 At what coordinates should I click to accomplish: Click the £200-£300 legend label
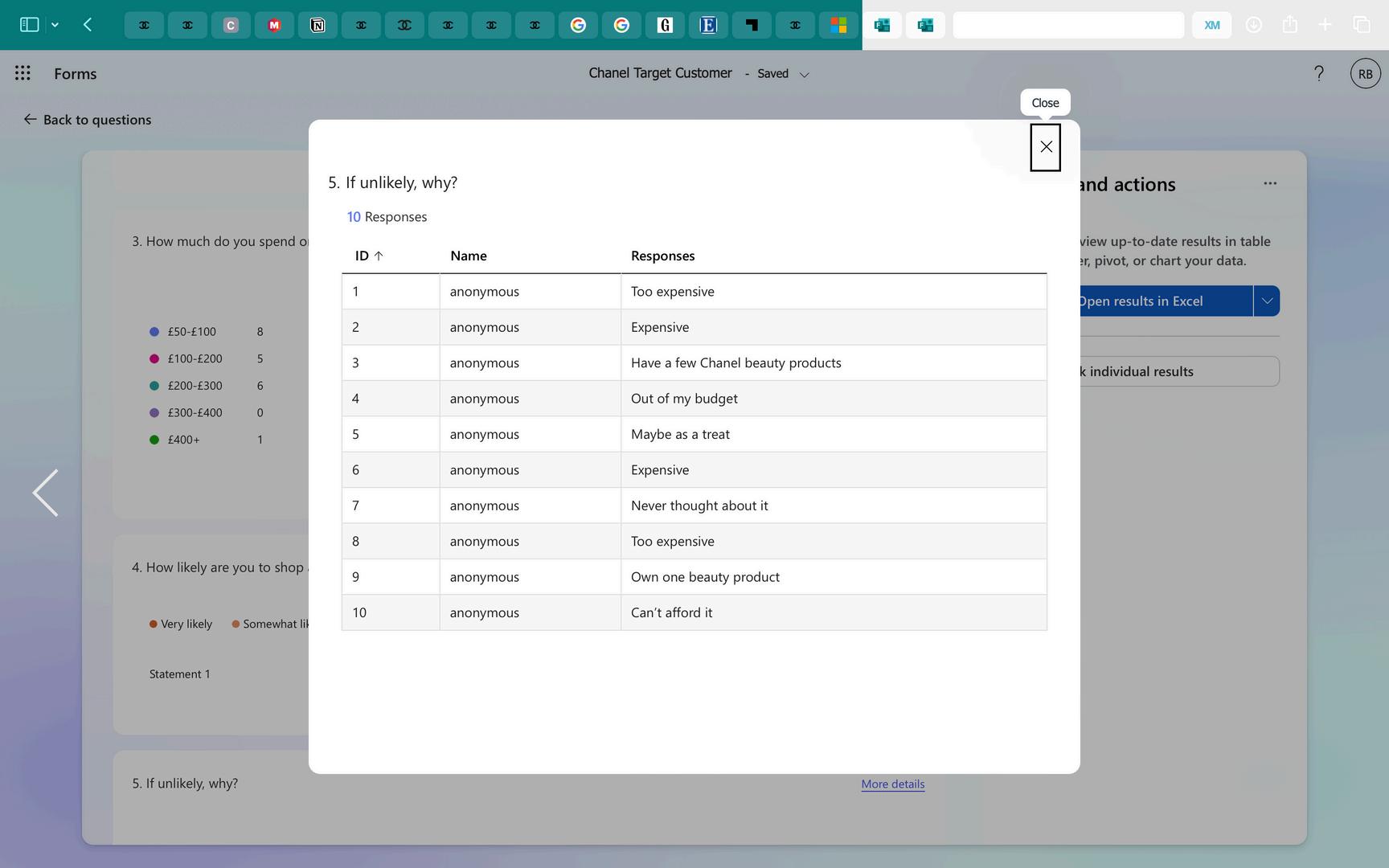pos(195,386)
